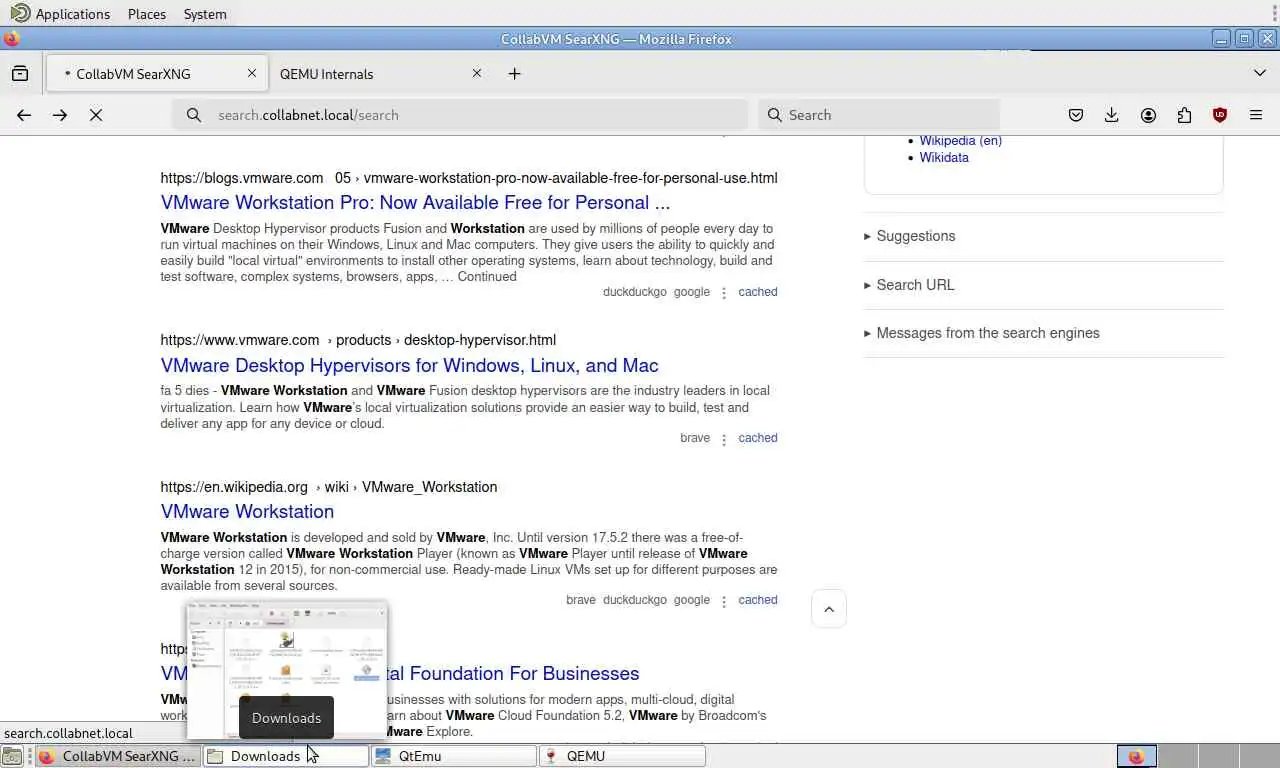Open the Wikipedia (en) infobox link

pyautogui.click(x=960, y=141)
